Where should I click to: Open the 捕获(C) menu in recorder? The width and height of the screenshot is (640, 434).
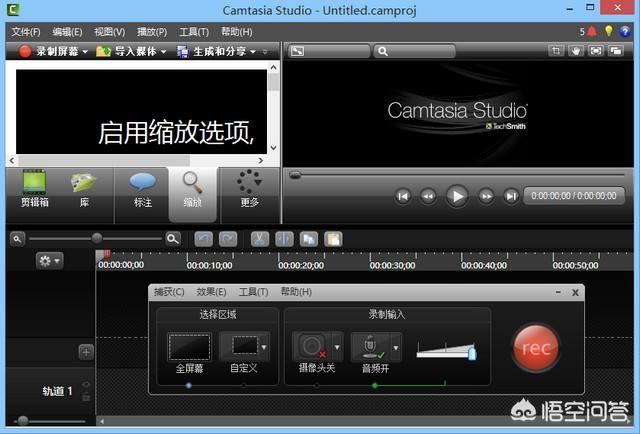point(169,292)
